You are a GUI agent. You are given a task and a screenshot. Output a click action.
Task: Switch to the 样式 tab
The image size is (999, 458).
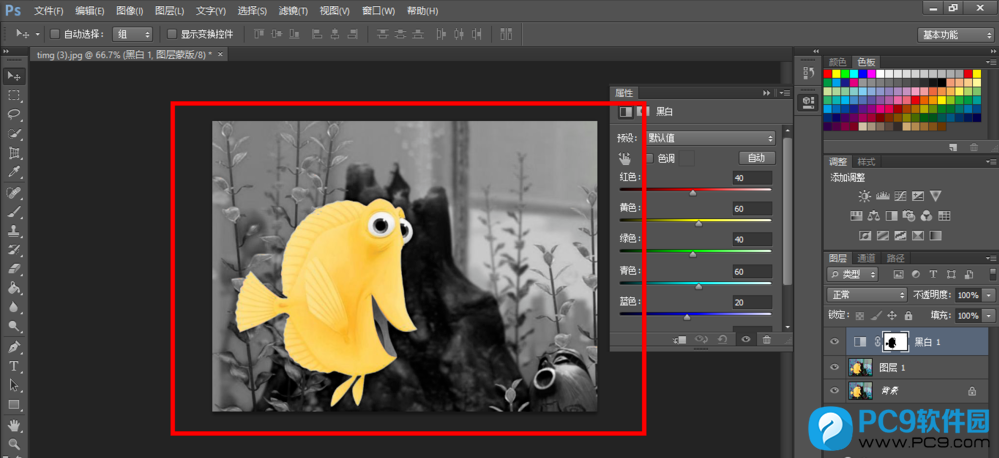pos(866,162)
